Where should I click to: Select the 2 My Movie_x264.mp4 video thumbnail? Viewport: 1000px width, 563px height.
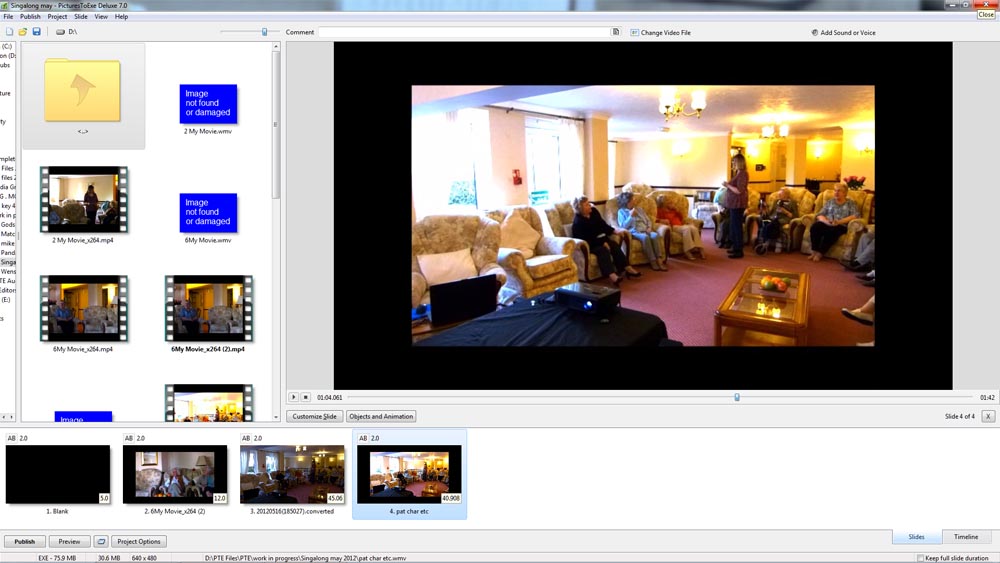click(x=84, y=200)
